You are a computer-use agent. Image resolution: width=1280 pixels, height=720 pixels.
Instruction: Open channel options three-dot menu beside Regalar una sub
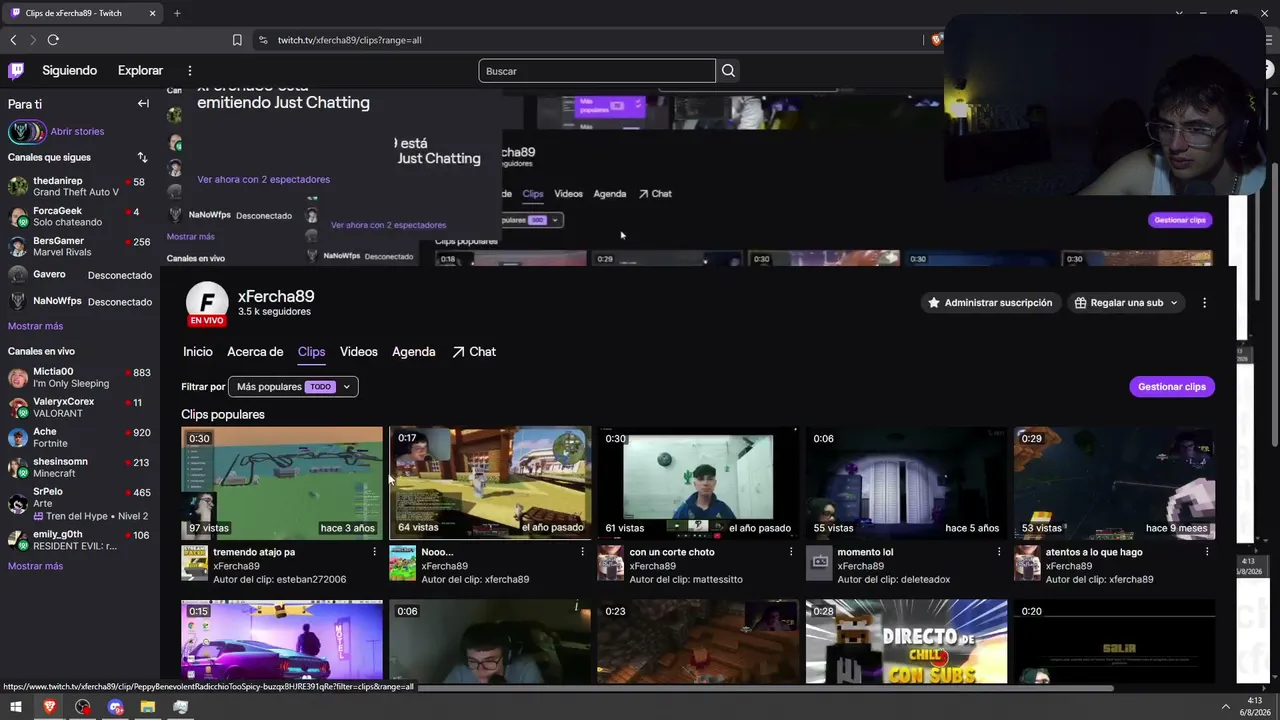pos(1204,303)
